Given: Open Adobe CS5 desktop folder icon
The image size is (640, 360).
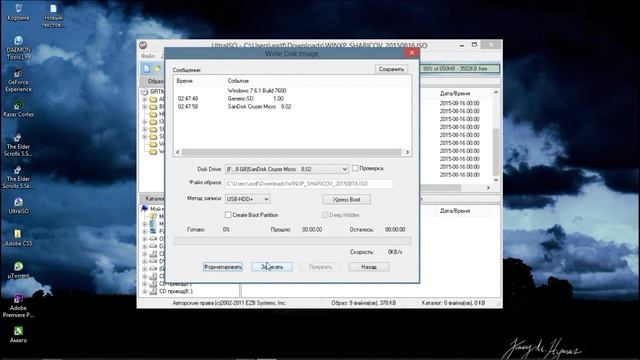Looking at the screenshot, I should (18, 238).
